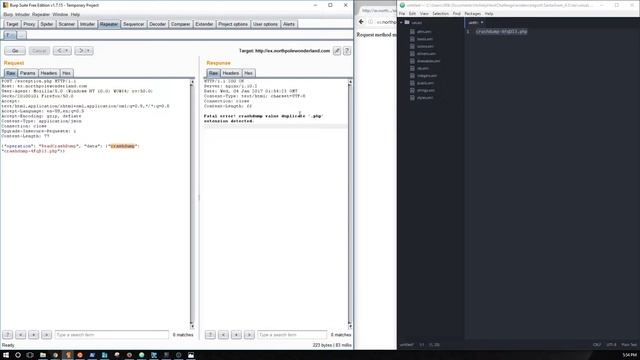The image size is (640, 360).
Task: Open response search help (? button)
Action: (x=210, y=335)
